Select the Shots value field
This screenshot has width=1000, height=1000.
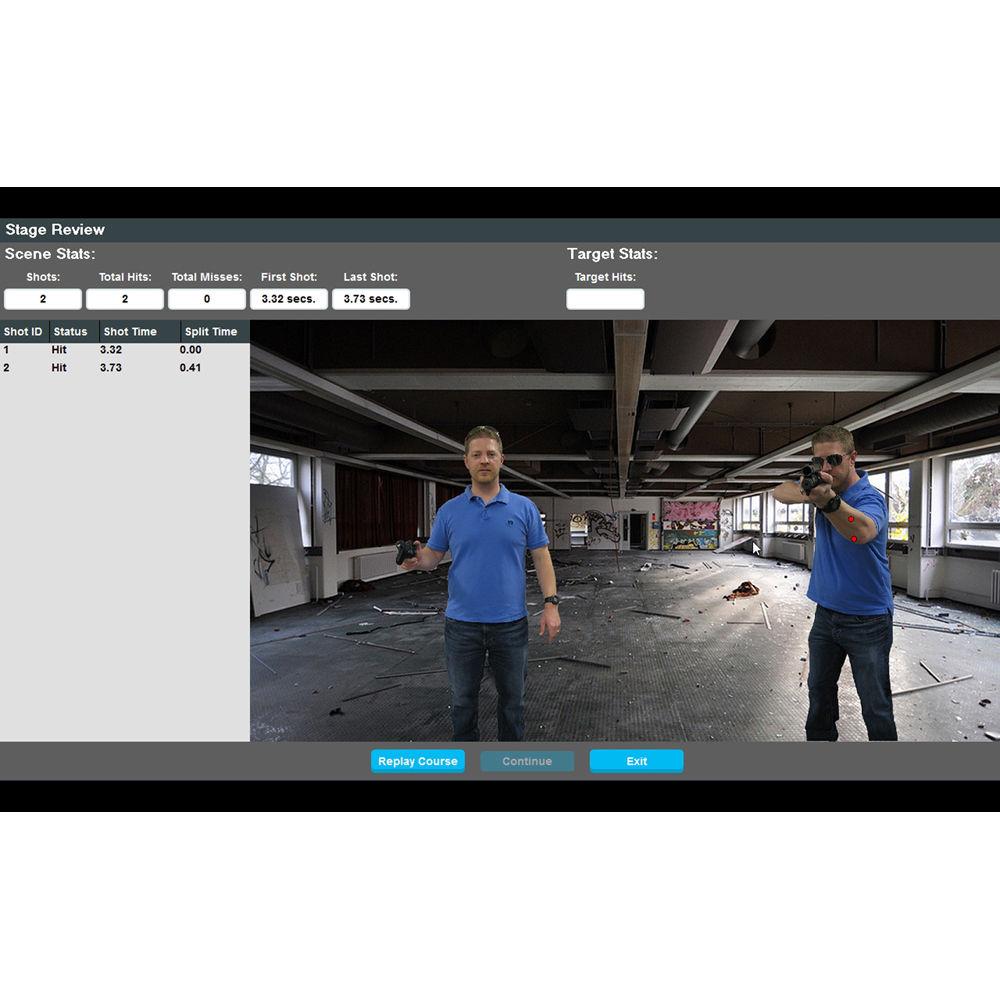click(x=43, y=299)
